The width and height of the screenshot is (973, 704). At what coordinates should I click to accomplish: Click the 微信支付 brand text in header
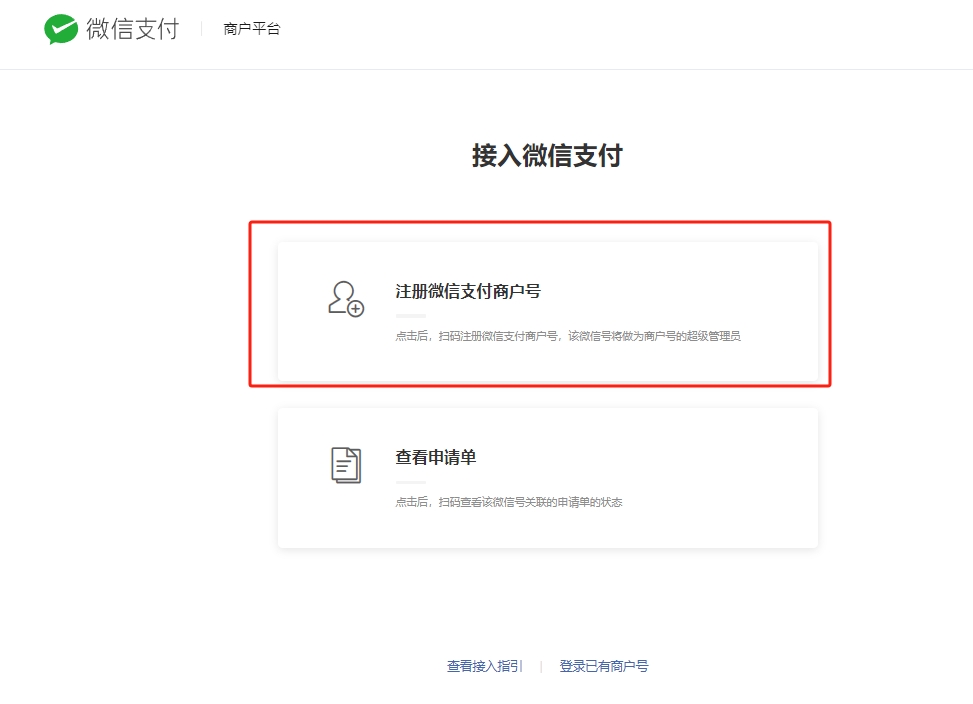point(132,29)
